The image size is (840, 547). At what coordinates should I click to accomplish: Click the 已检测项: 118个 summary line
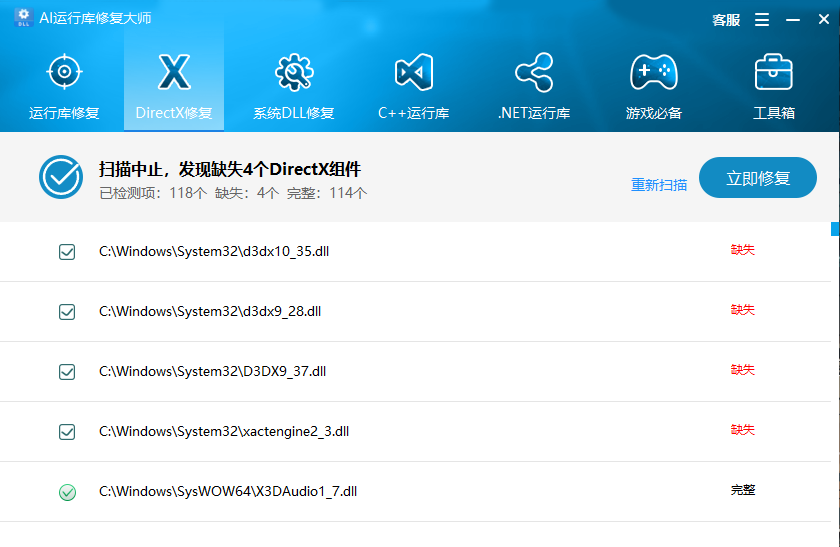click(x=233, y=193)
